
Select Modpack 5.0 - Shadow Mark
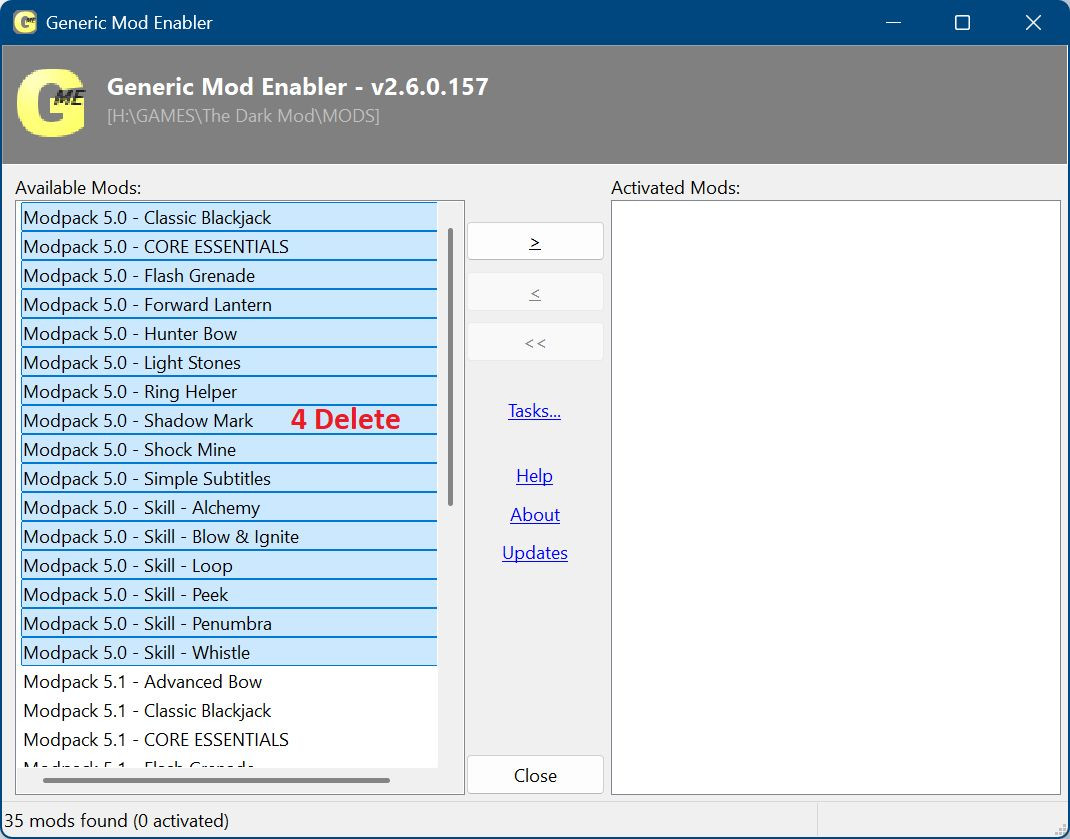[229, 421]
